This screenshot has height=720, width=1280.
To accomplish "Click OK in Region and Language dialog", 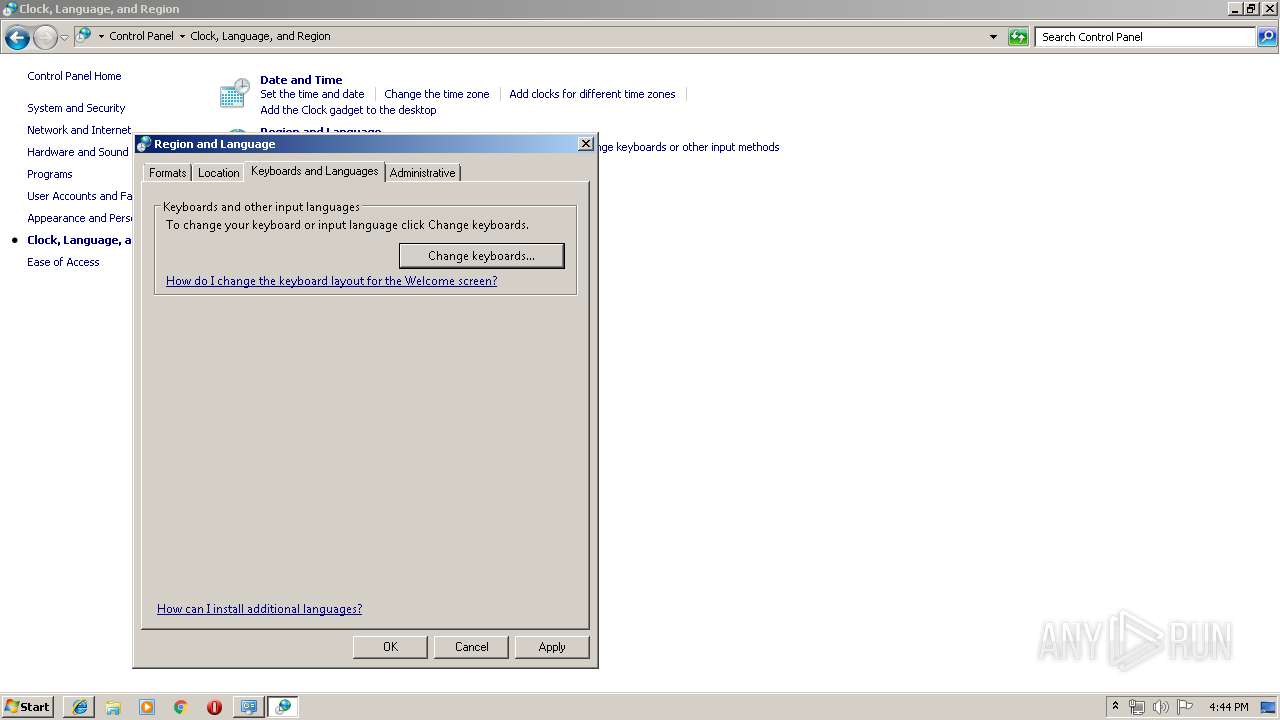I will point(390,647).
